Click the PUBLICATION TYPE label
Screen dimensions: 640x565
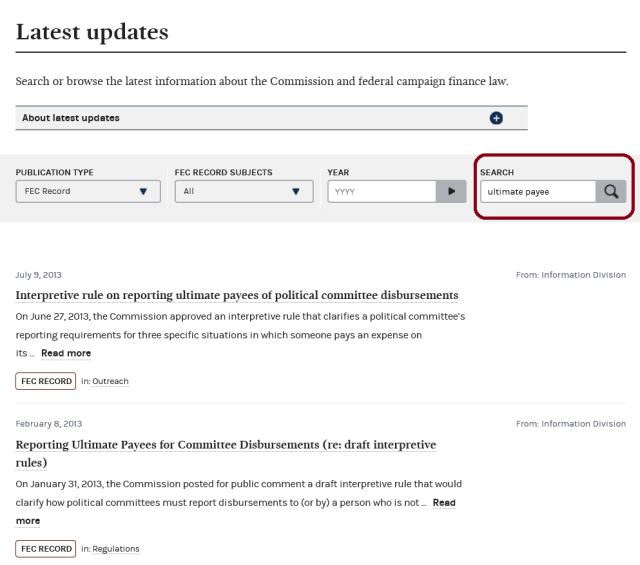[x=55, y=172]
